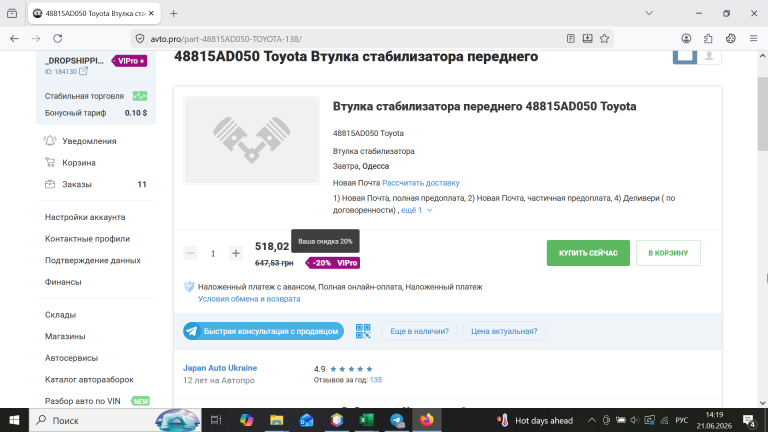Screen dimensions: 768x432
Task: Open Telegram from taskbar
Action: pos(397,420)
